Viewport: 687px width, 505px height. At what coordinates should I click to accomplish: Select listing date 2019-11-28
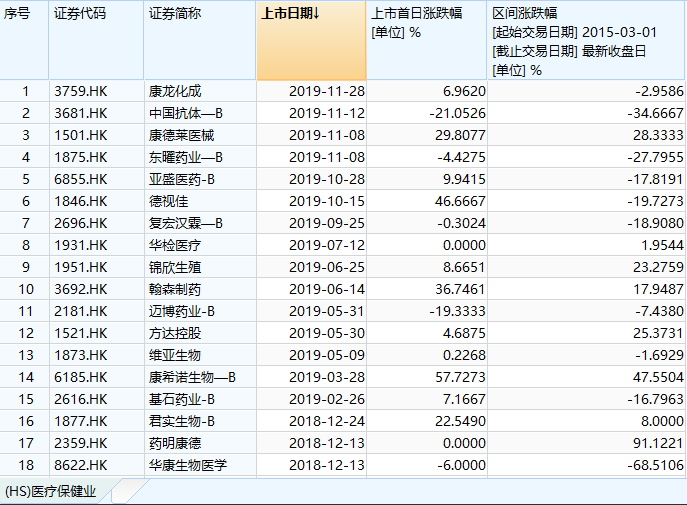click(327, 91)
